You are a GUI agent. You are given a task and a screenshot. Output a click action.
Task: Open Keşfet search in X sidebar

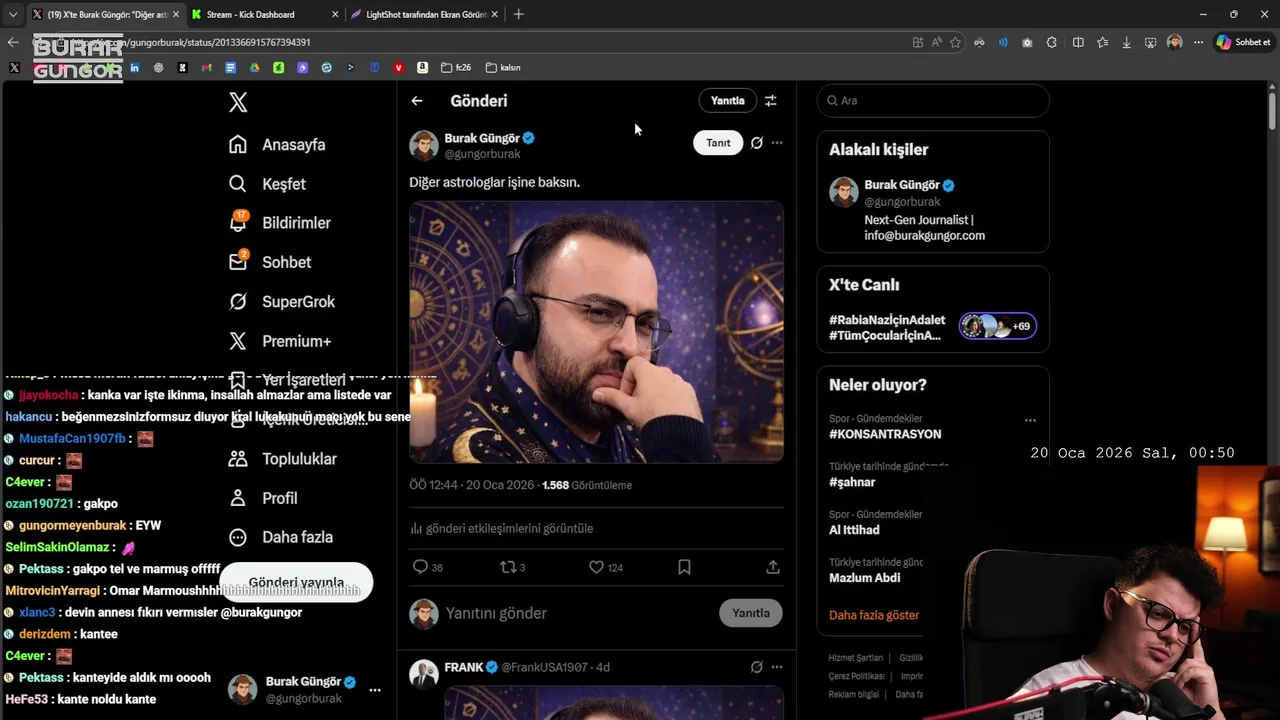pyautogui.click(x=267, y=184)
